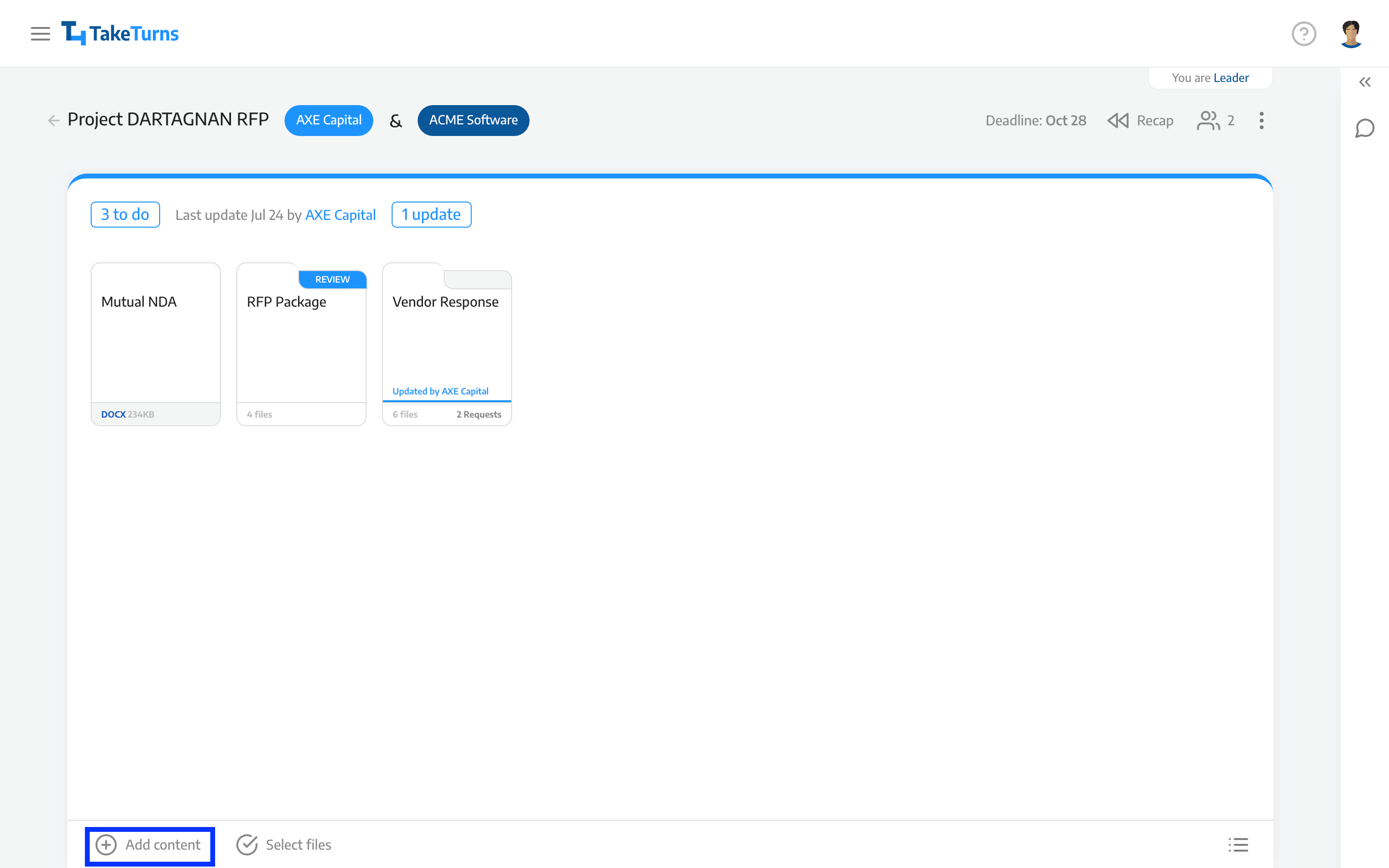Screen dimensions: 1389x868
Task: Toggle the 1 update notification badge
Action: pos(431,214)
